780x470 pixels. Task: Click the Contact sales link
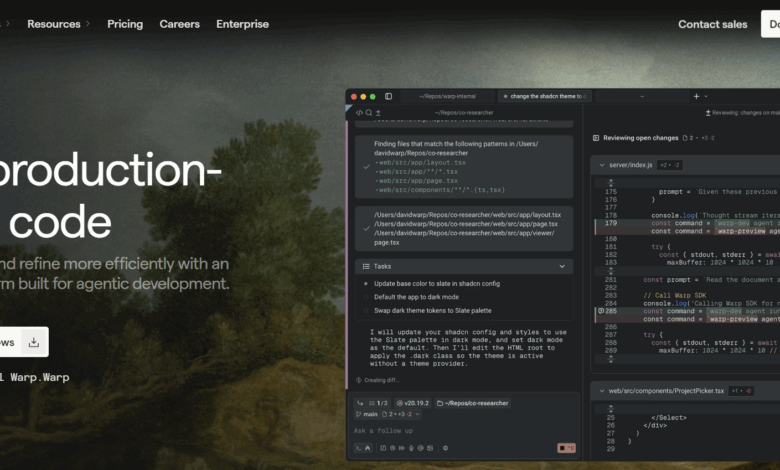tap(712, 24)
